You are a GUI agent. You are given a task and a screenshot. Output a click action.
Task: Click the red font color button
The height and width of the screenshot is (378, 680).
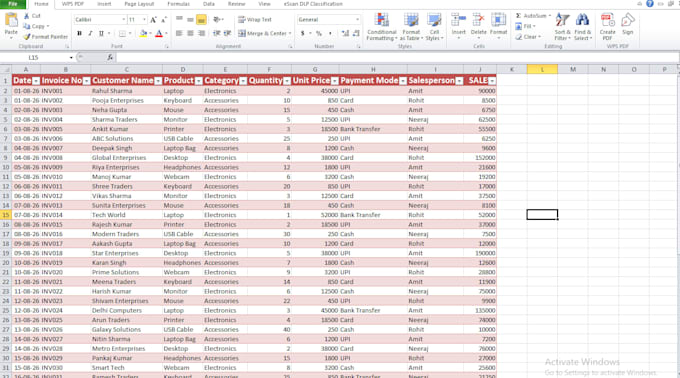click(159, 33)
